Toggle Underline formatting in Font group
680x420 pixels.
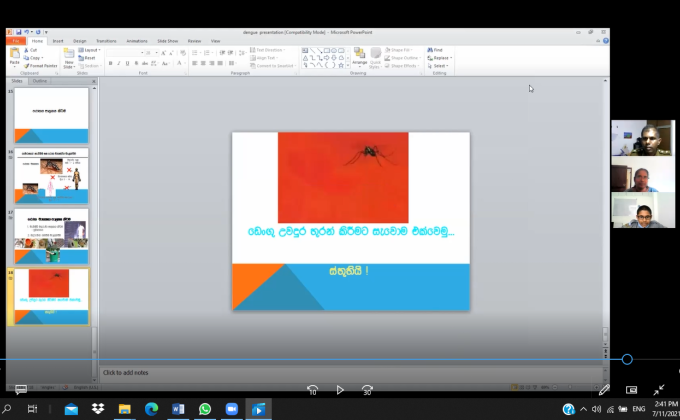point(128,63)
